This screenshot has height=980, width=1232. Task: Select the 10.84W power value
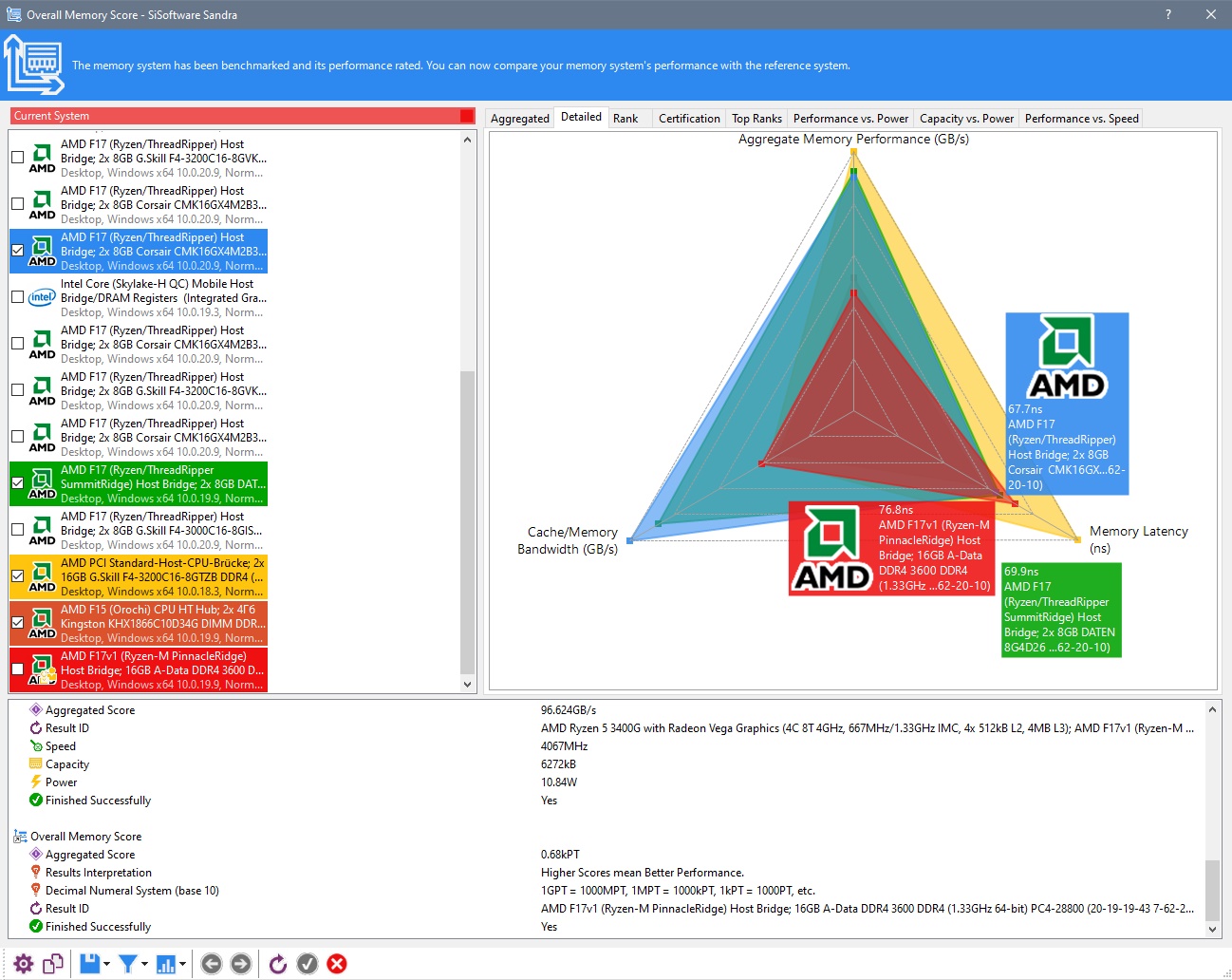(x=558, y=782)
